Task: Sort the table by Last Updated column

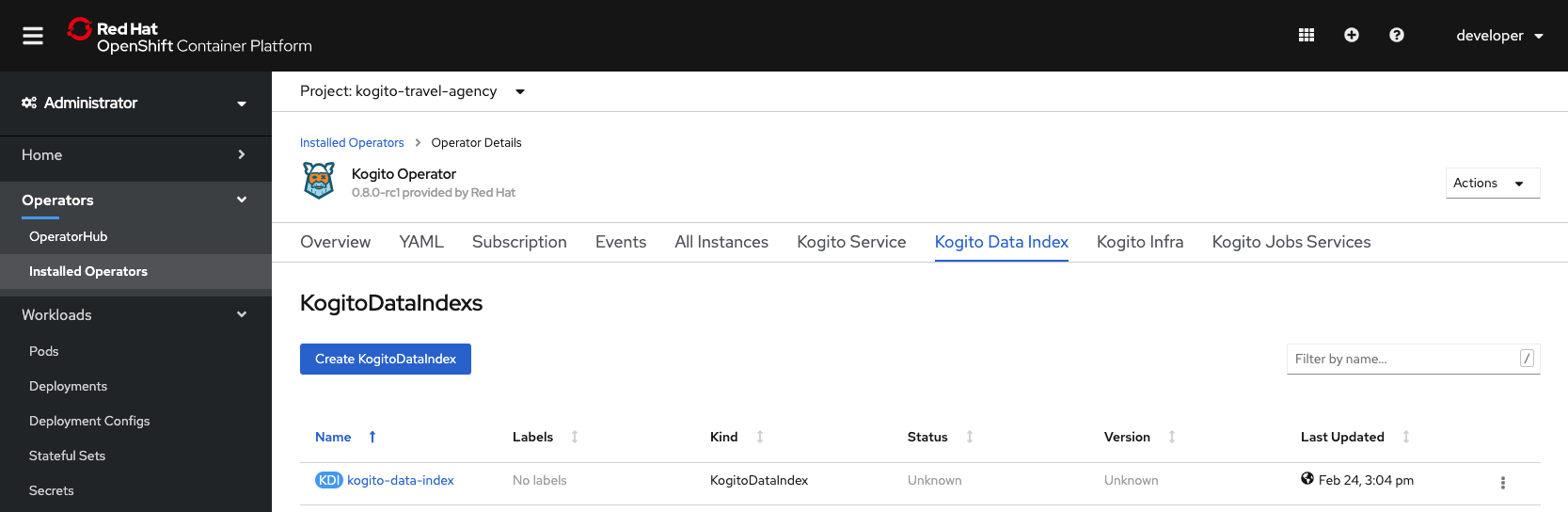Action: tap(1355, 437)
